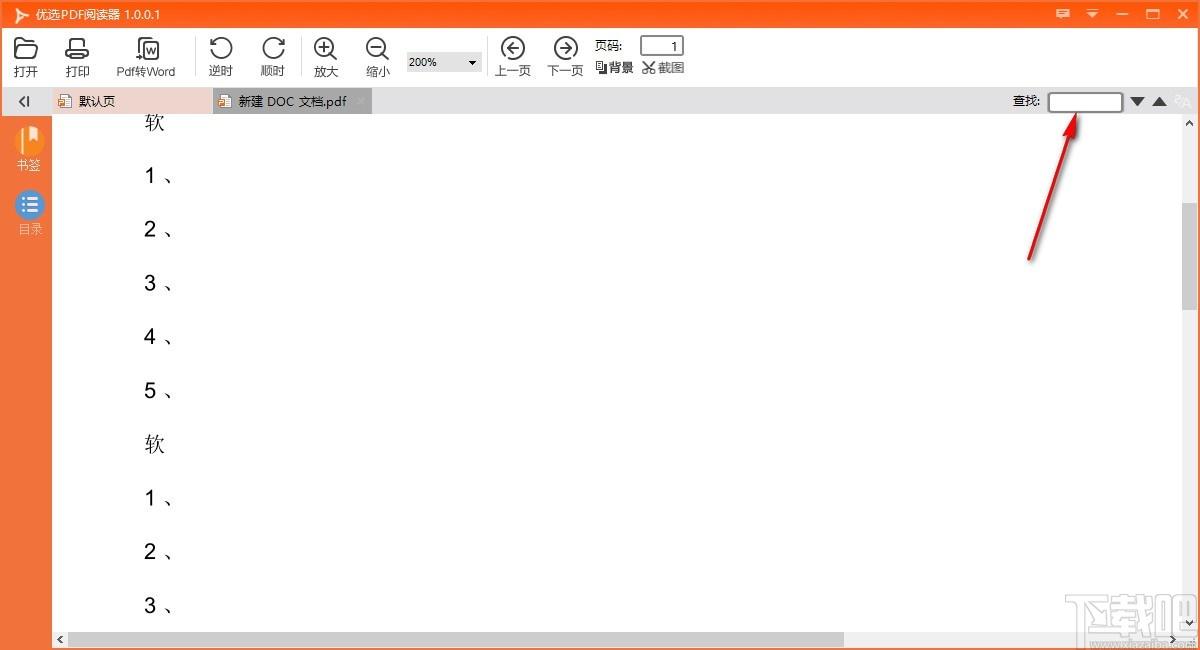Click the horizontal scrollbar thumb
The width and height of the screenshot is (1200, 650).
pyautogui.click(x=456, y=639)
